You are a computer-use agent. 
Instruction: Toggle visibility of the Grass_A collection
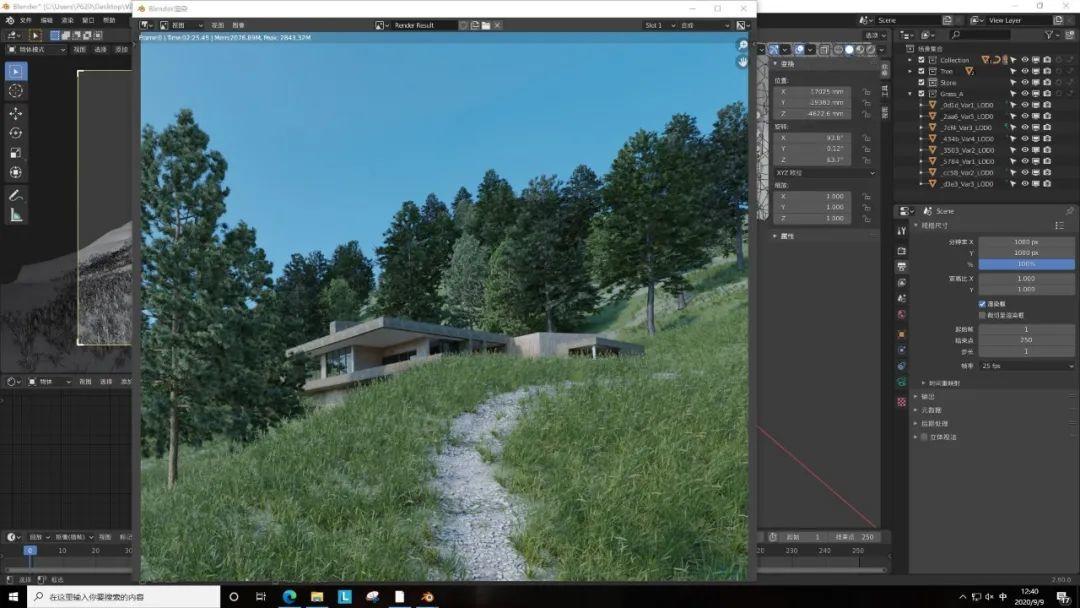tap(1025, 94)
